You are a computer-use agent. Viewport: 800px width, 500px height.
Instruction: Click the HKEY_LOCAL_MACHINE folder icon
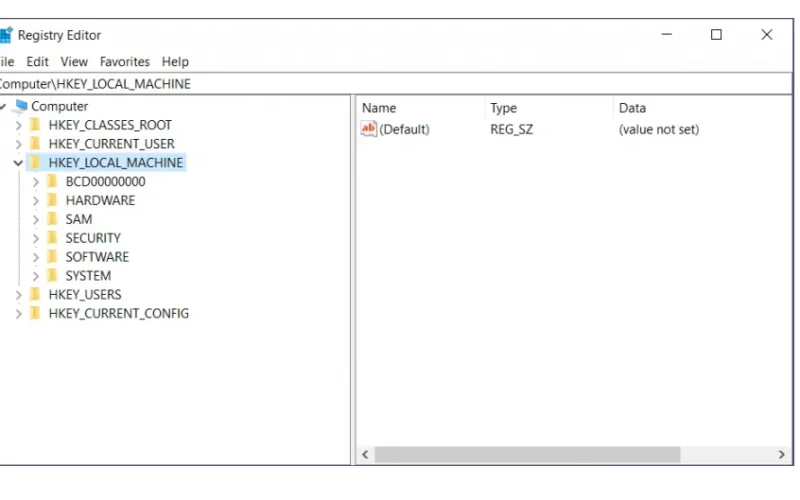tap(35, 163)
